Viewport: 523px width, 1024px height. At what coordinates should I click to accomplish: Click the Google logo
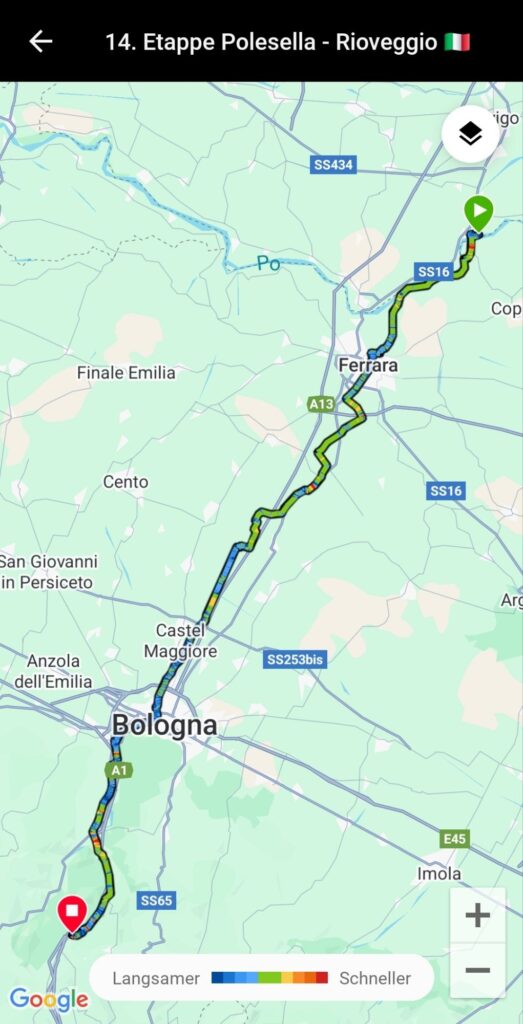point(49,999)
